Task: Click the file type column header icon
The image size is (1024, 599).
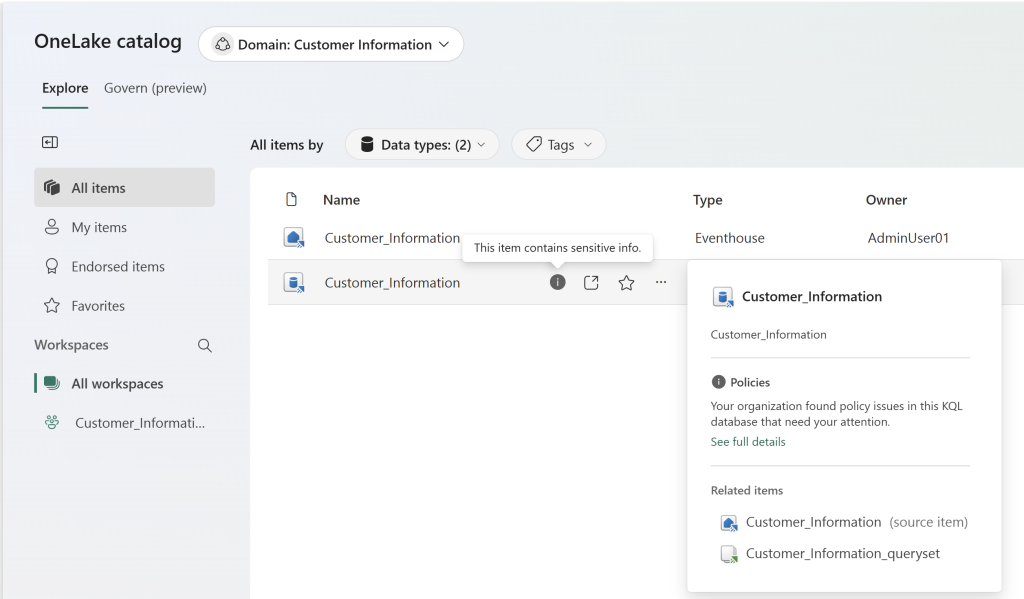Action: (291, 199)
